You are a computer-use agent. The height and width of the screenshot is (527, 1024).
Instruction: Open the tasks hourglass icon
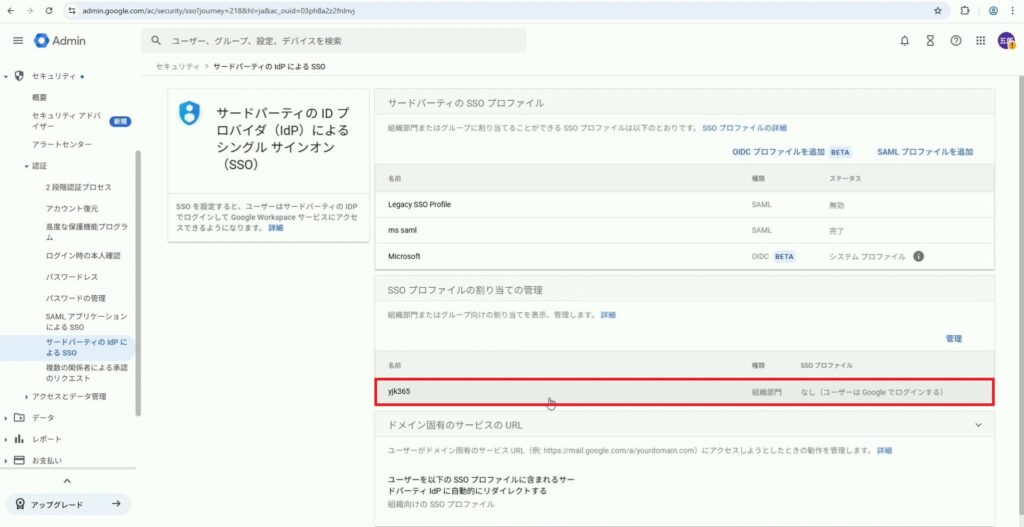pyautogui.click(x=930, y=41)
